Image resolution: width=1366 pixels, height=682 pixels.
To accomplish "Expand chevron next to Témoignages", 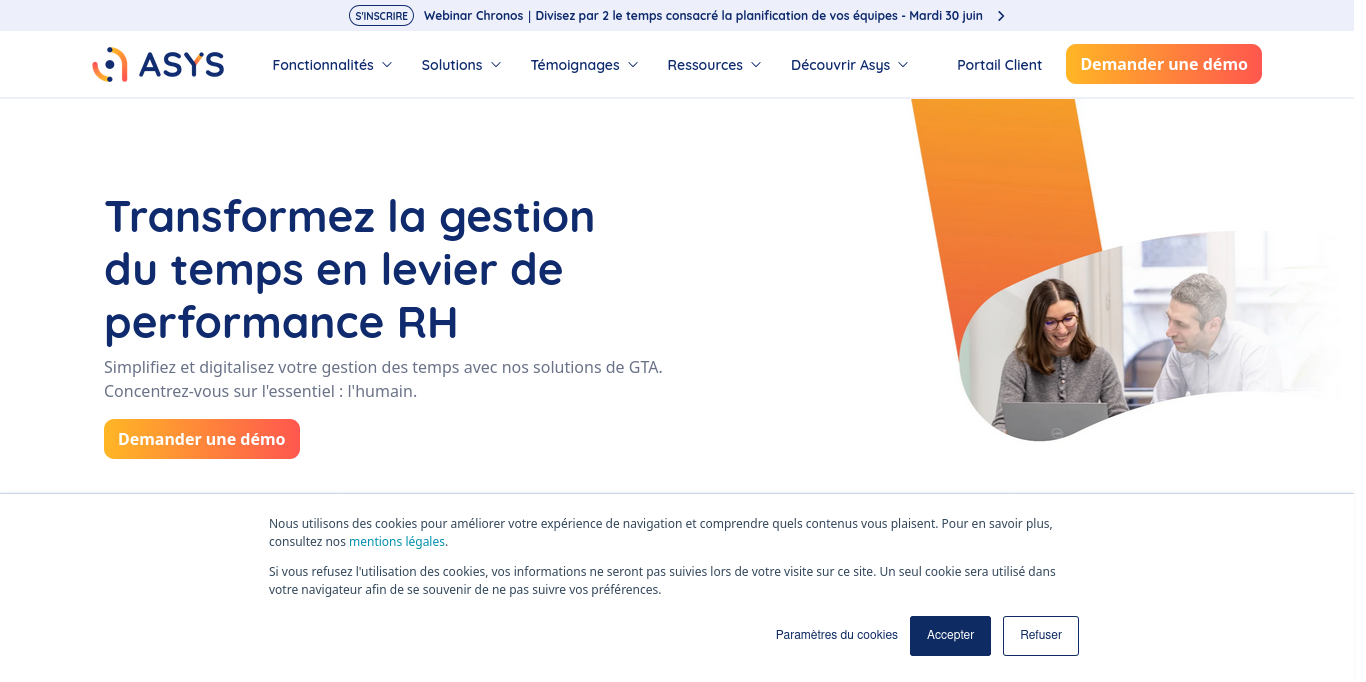I will [633, 65].
